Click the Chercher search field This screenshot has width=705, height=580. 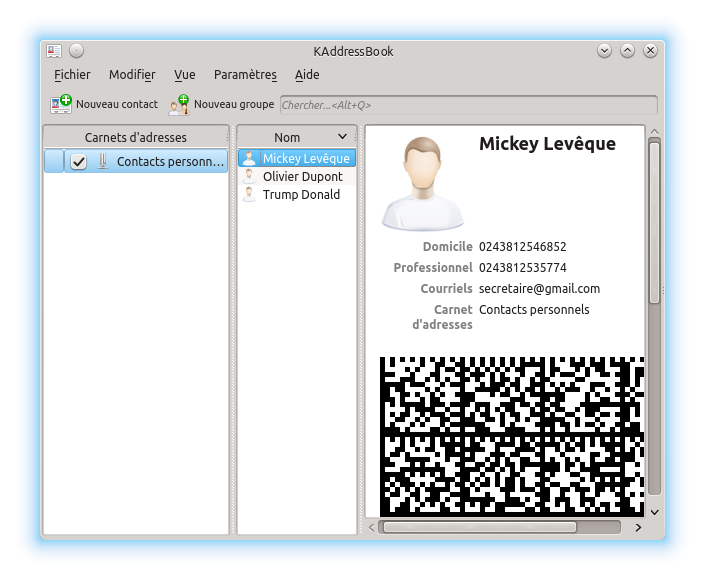pyautogui.click(x=468, y=105)
